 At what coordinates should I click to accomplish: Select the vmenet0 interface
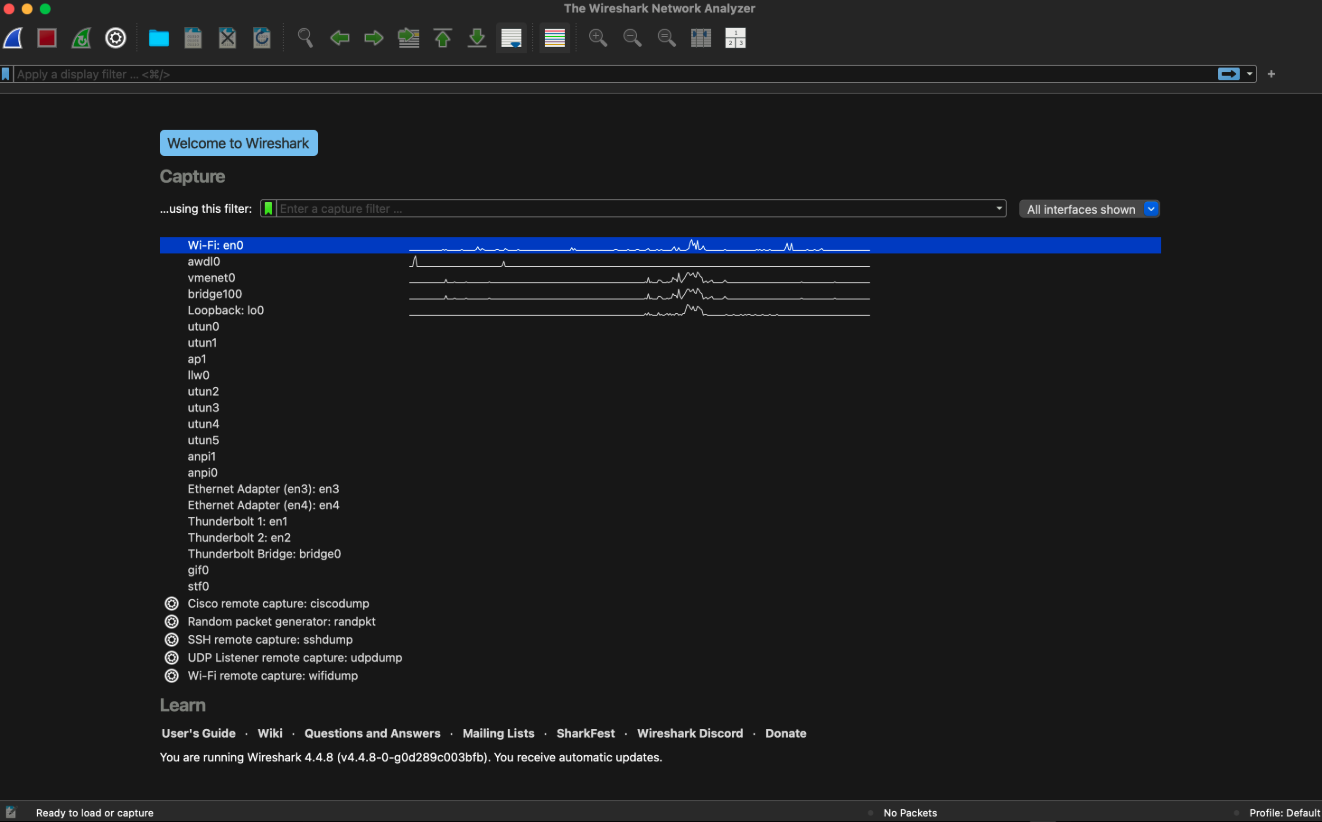(660, 278)
